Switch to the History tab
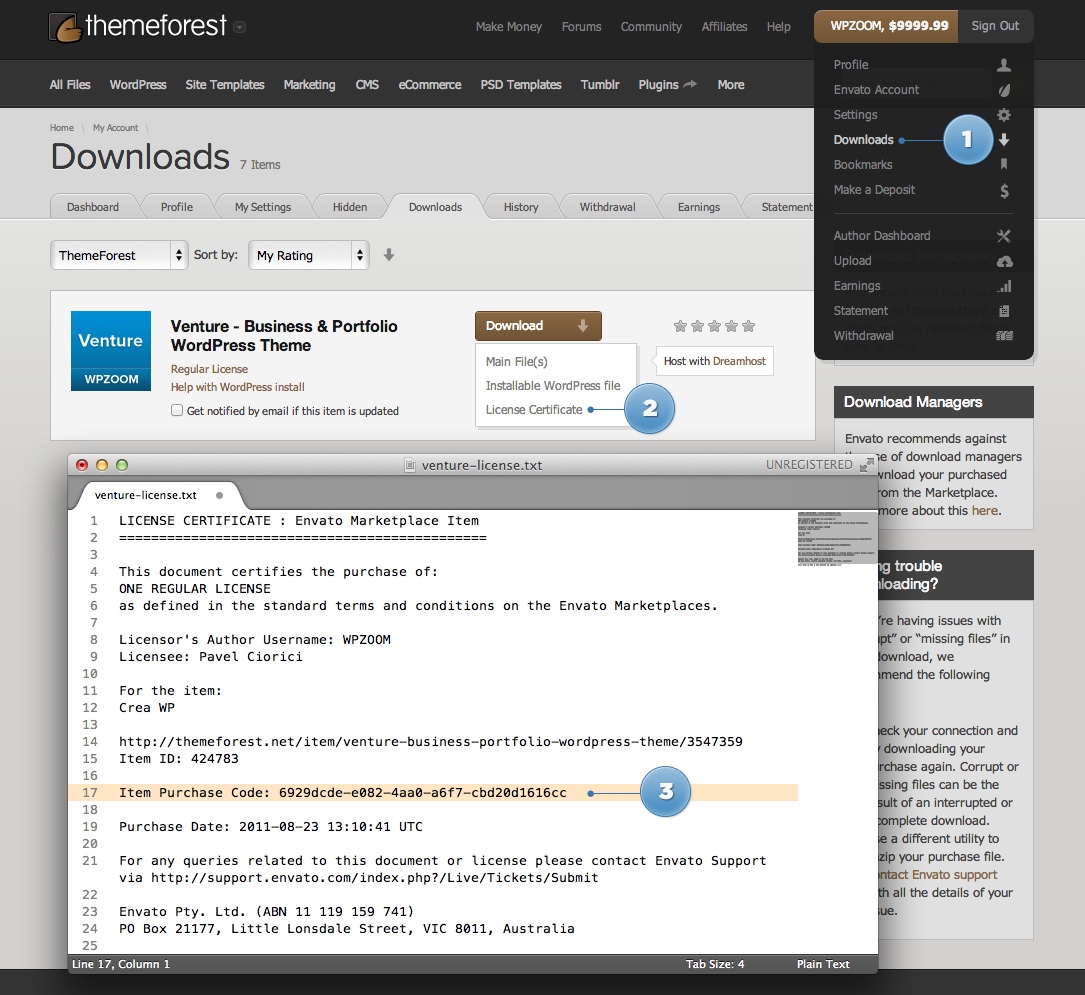Viewport: 1085px width, 995px height. 520,207
